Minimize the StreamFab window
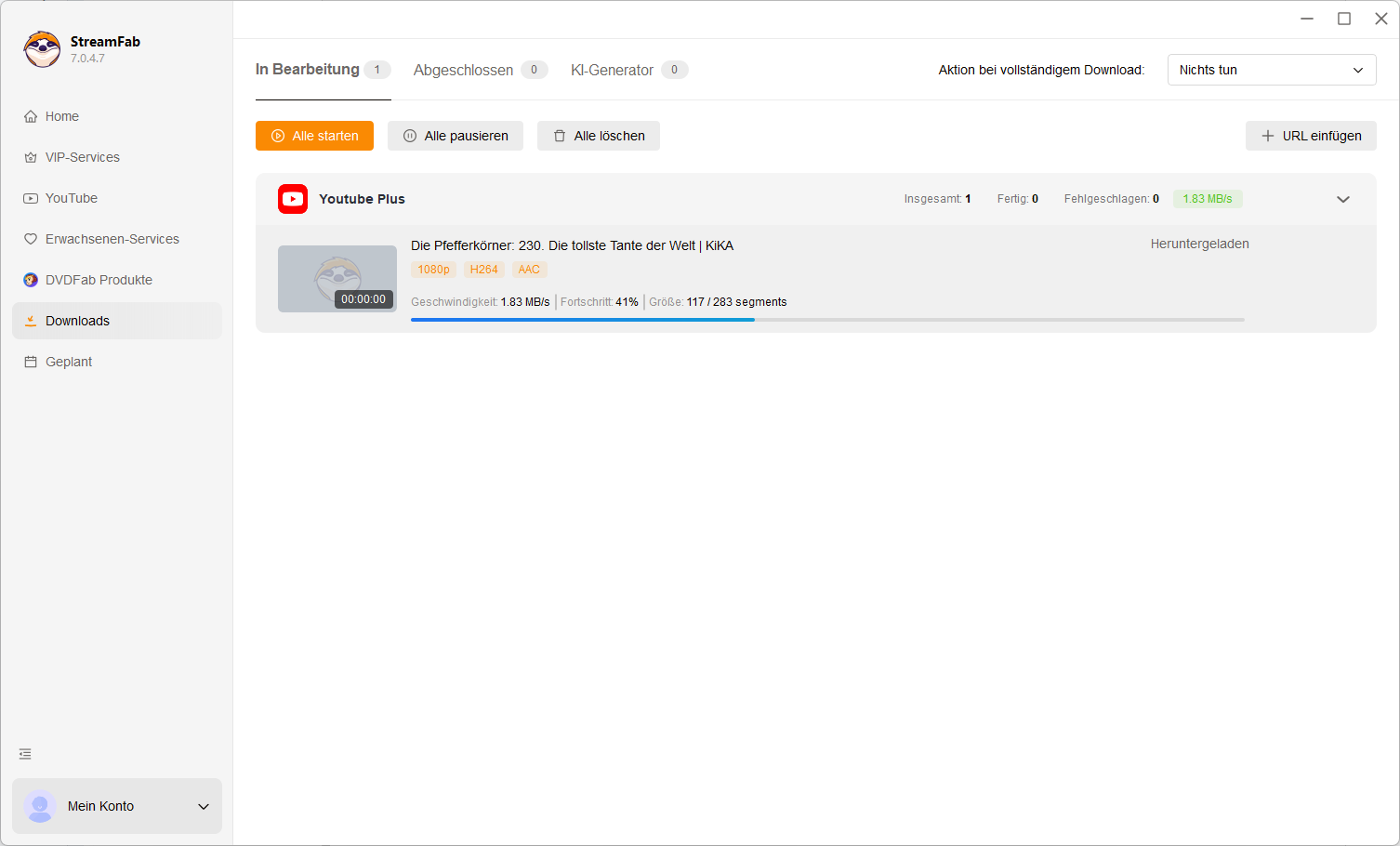The width and height of the screenshot is (1400, 846). (x=1307, y=19)
